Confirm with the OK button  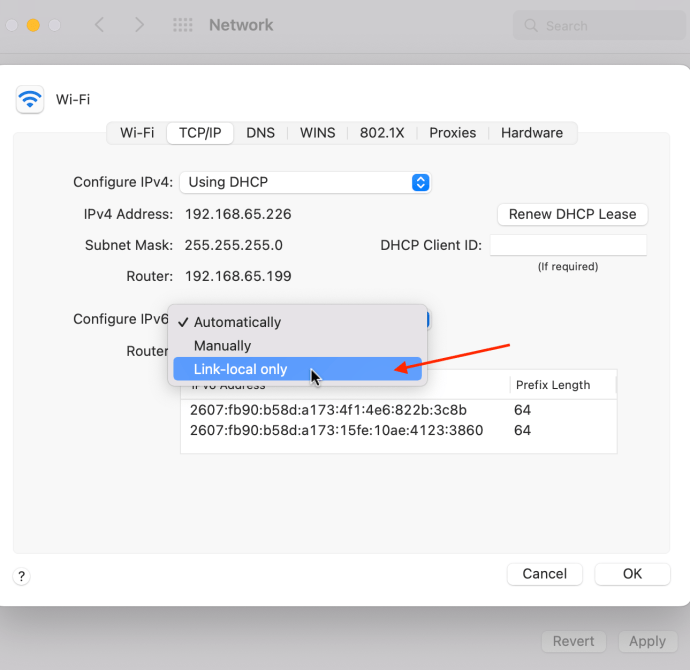632,574
